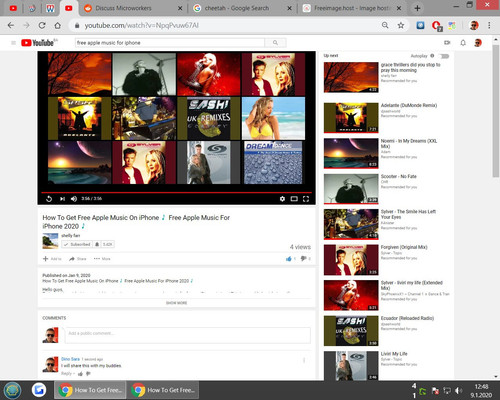500x400 pixels.
Task: Click the Autoplay info icon
Action: pos(432,56)
